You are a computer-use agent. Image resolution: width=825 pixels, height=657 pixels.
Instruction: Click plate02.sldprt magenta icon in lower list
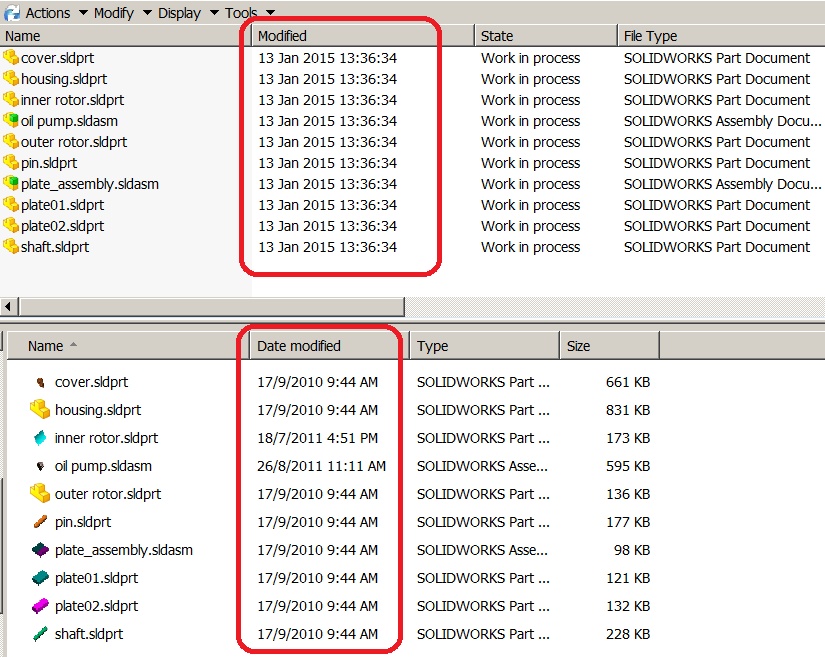(40, 606)
